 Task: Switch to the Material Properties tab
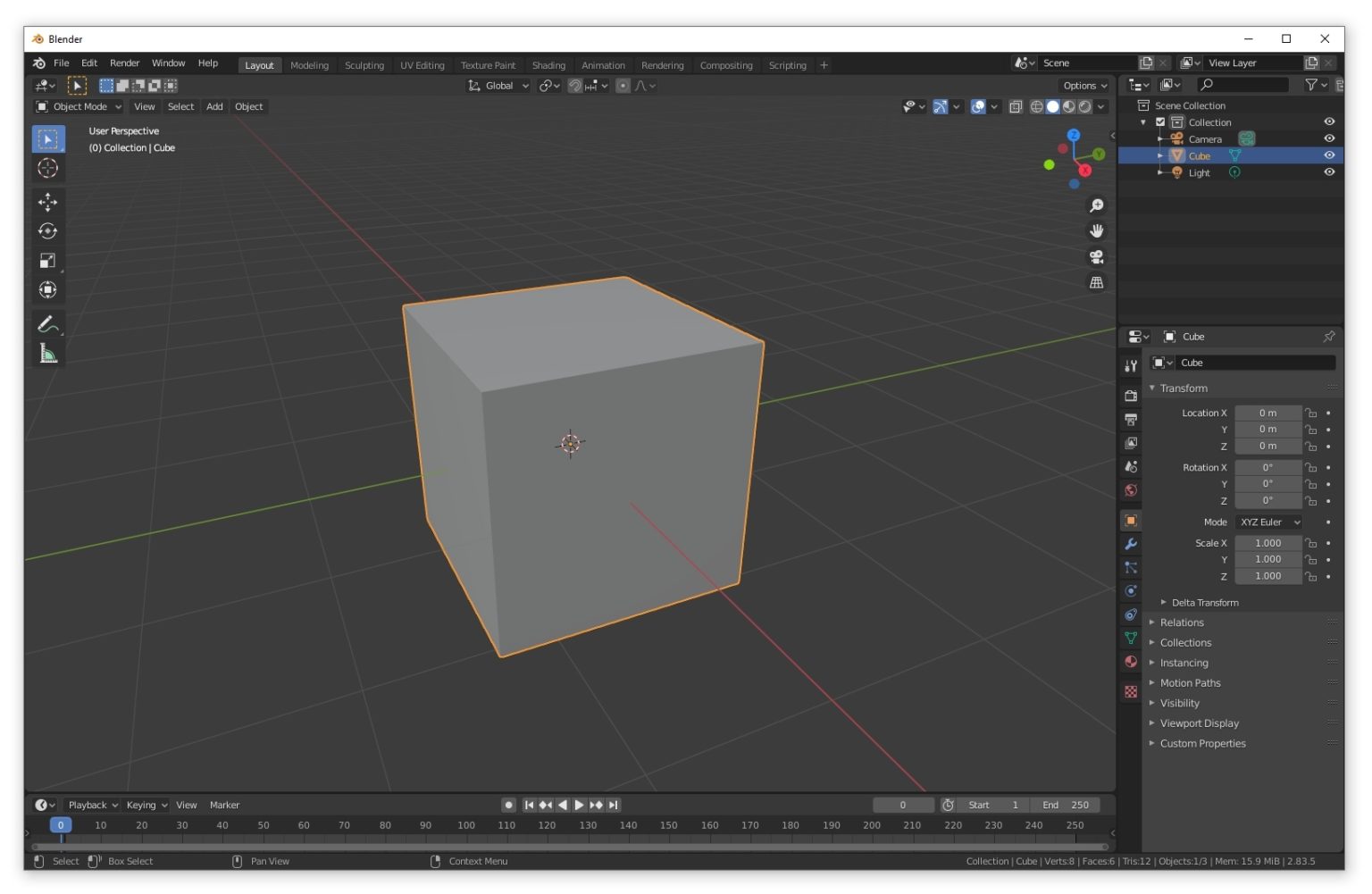tap(1131, 662)
